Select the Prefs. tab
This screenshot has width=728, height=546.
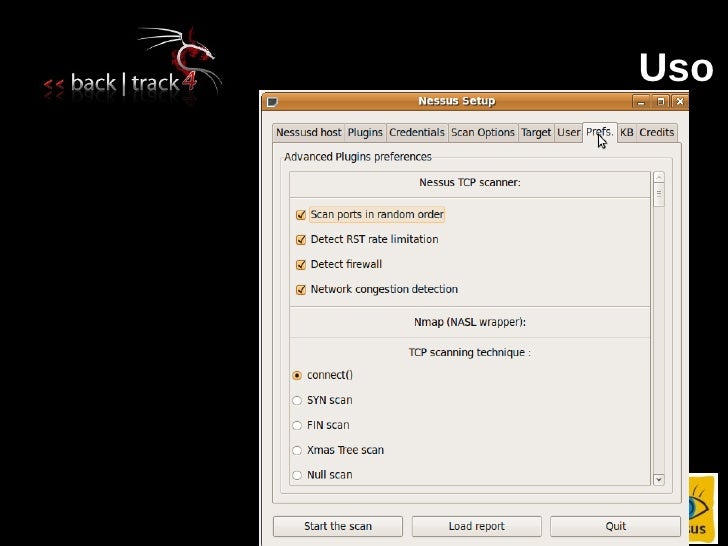click(599, 132)
